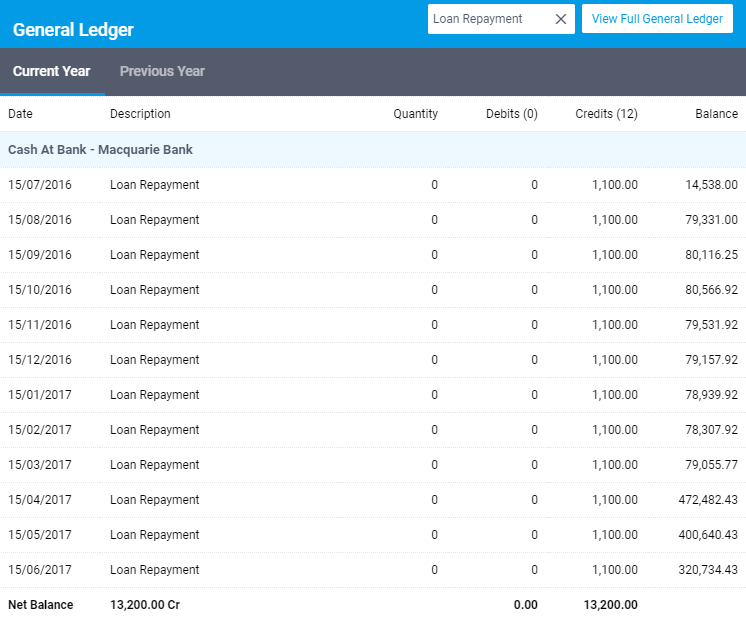
Task: Click the Quantity column header
Action: (415, 114)
